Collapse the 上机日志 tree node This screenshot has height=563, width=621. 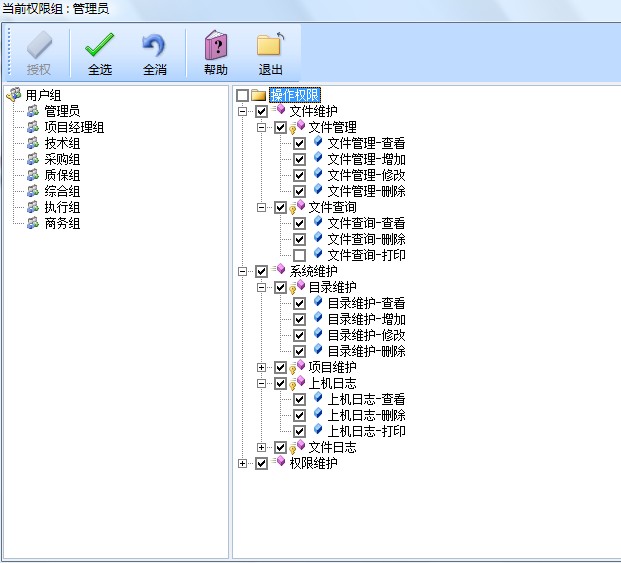coord(261,383)
